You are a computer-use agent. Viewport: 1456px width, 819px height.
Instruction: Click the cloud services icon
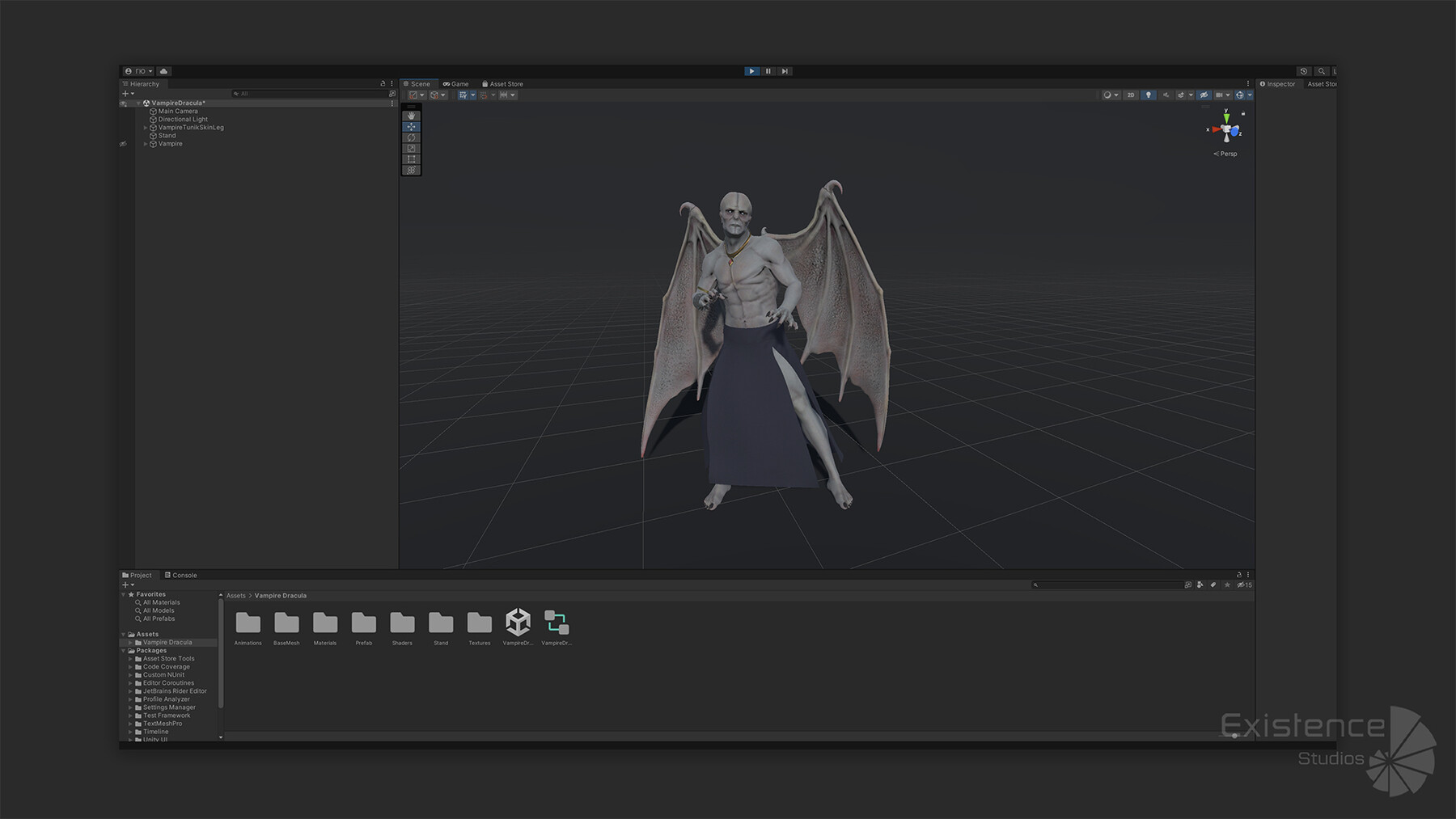point(163,71)
